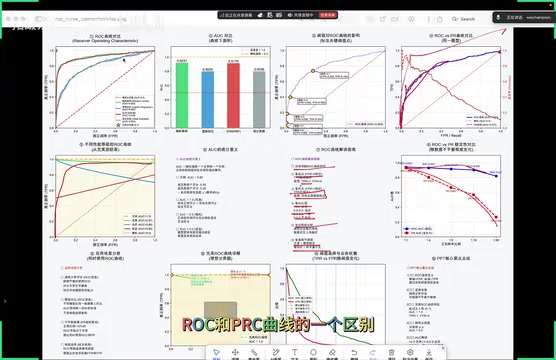Redo the annotation stroke
Image resolution: width=556 pixels, height=360 pixels.
click(373, 353)
